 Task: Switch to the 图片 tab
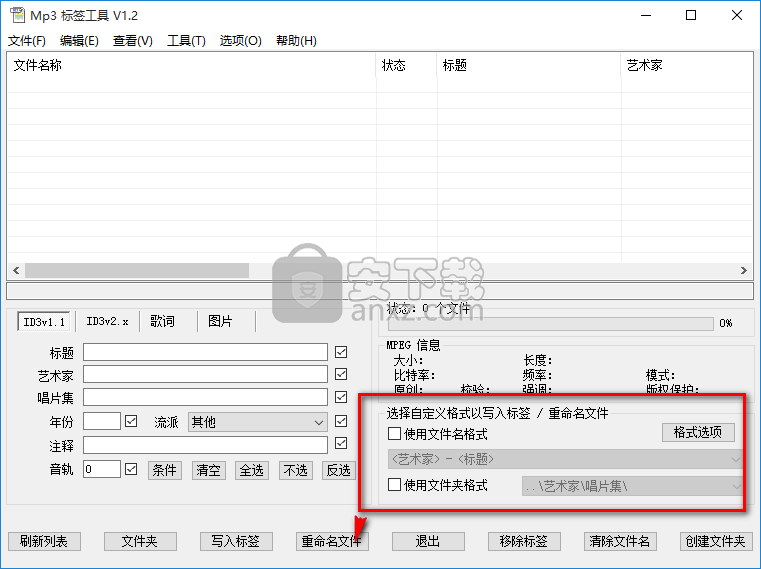click(220, 321)
